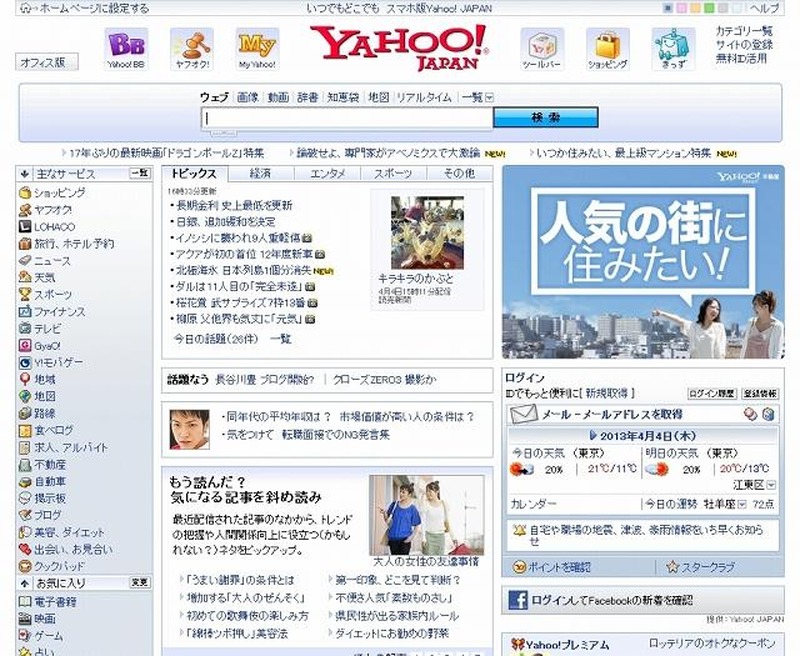The height and width of the screenshot is (656, 800).
Task: Switch to the 経済 news tab
Action: [x=260, y=174]
